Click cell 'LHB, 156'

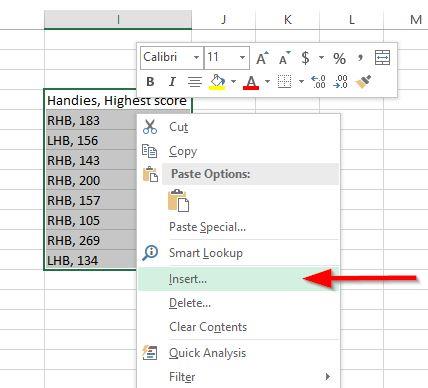click(91, 140)
